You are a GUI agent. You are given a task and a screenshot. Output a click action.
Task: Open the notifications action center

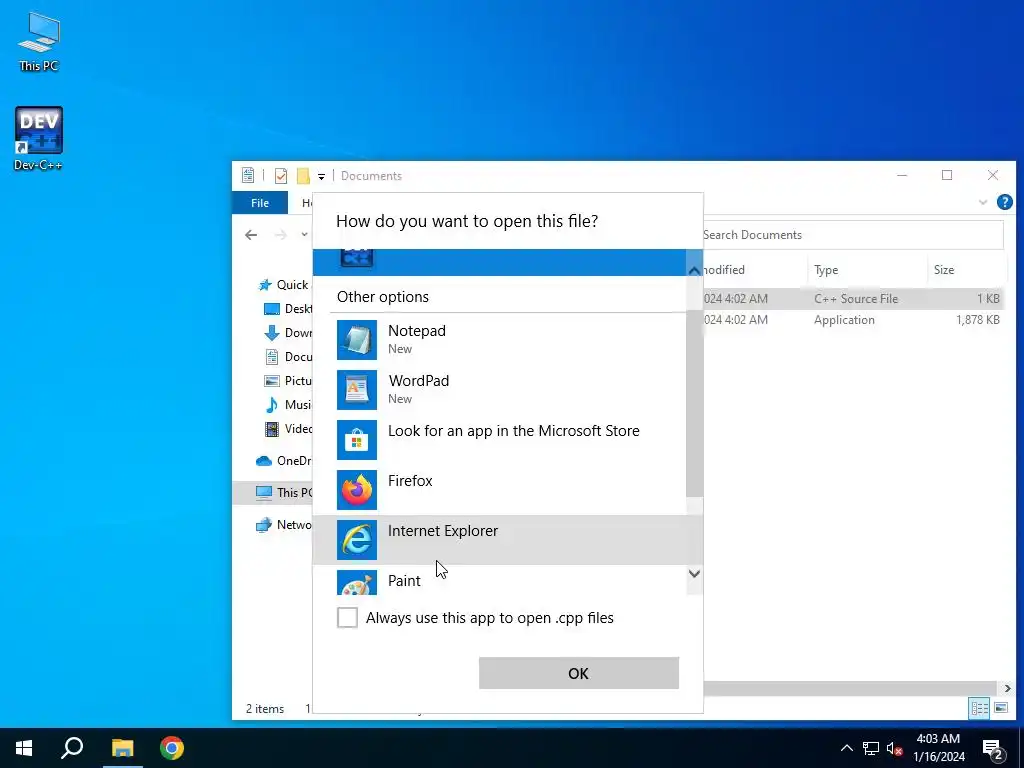point(993,749)
